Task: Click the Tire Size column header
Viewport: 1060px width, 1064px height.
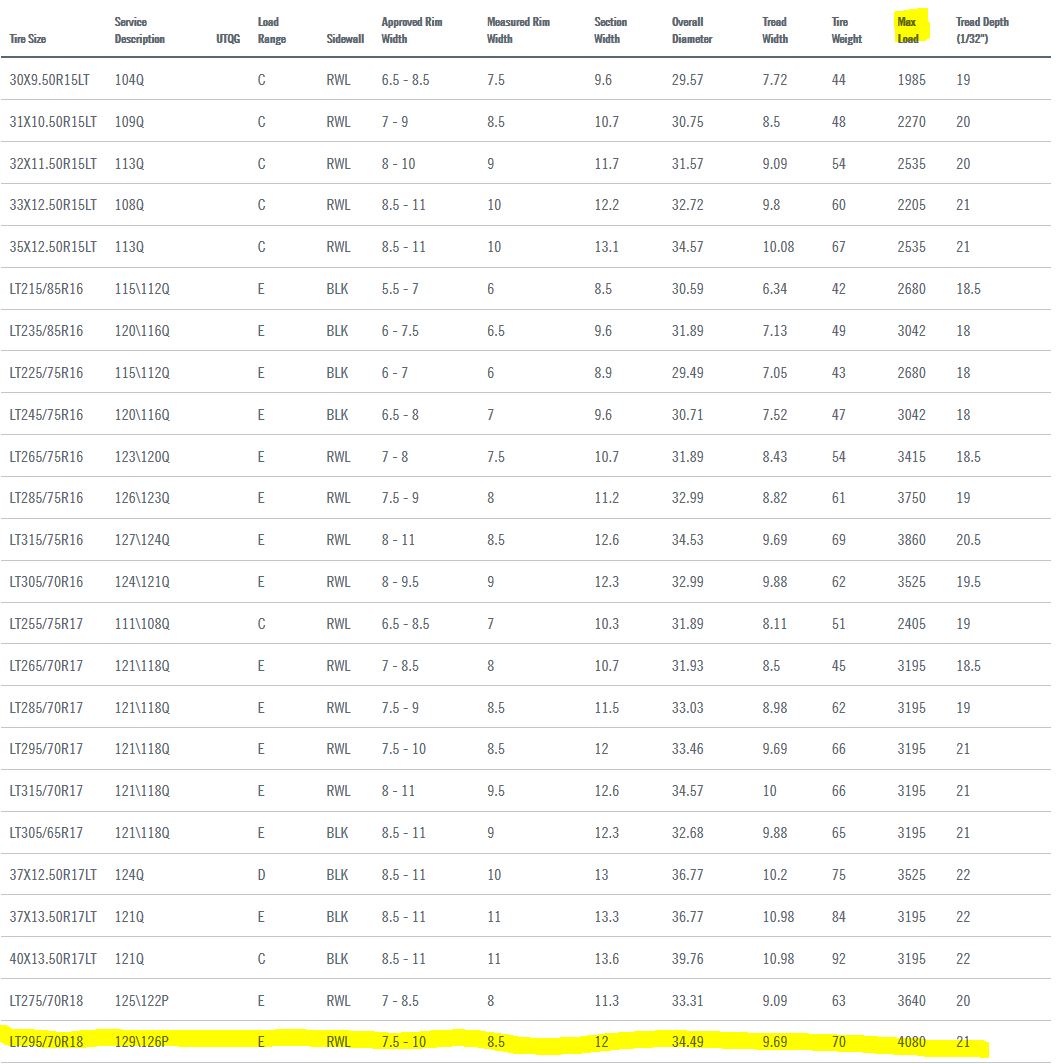Action: (x=28, y=39)
